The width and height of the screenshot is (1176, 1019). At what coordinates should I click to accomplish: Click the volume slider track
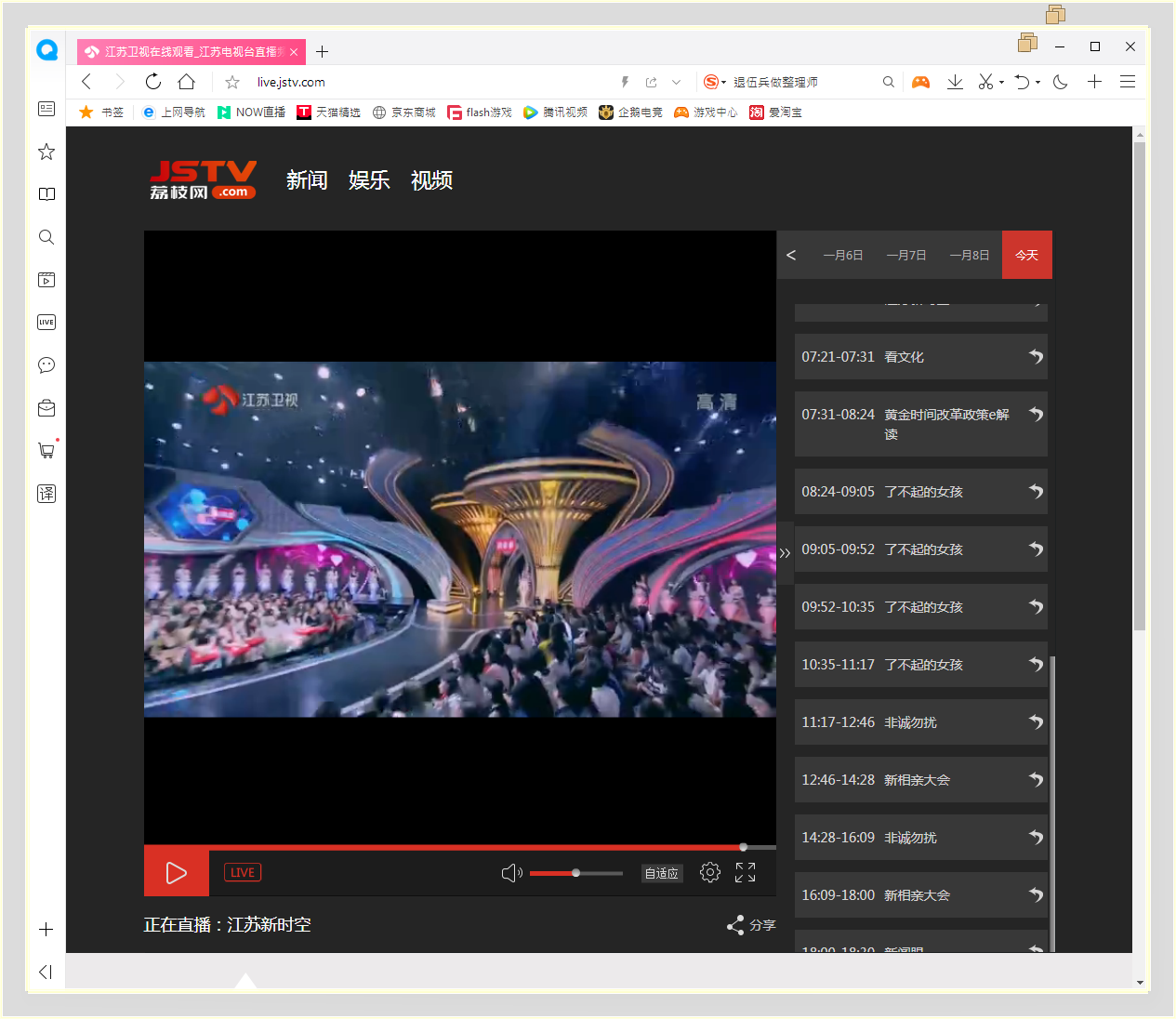pos(595,873)
